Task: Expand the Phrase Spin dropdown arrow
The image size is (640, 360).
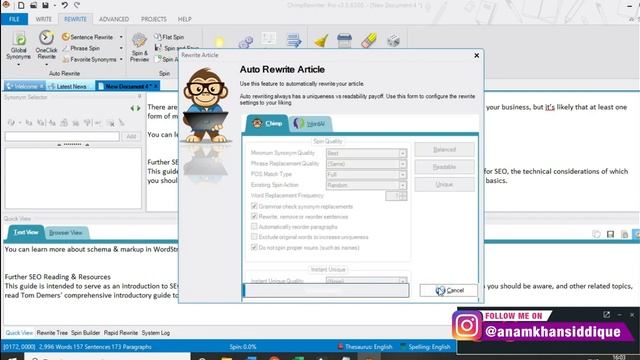Action: click(x=121, y=48)
